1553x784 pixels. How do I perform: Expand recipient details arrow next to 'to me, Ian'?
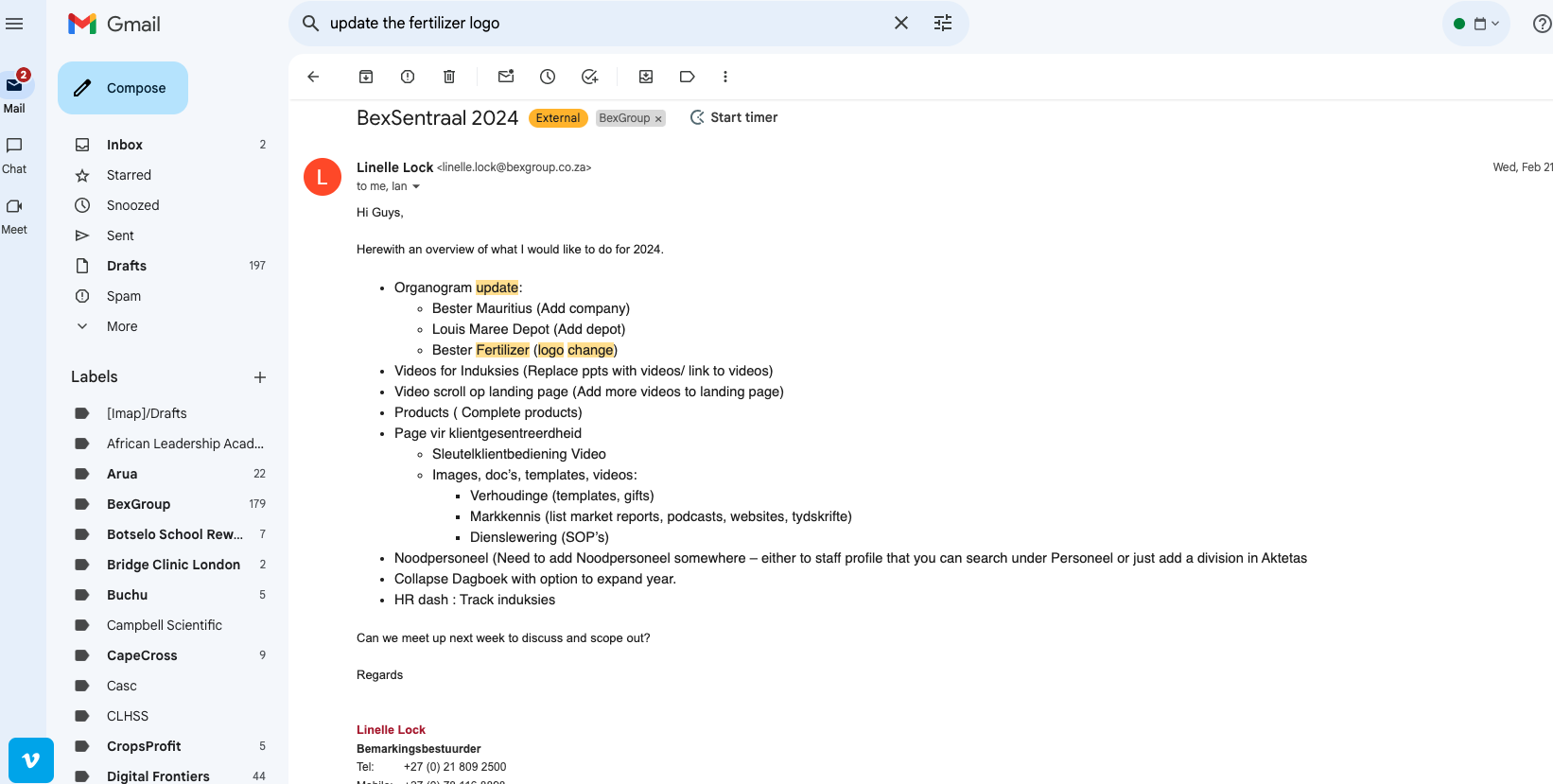(416, 187)
